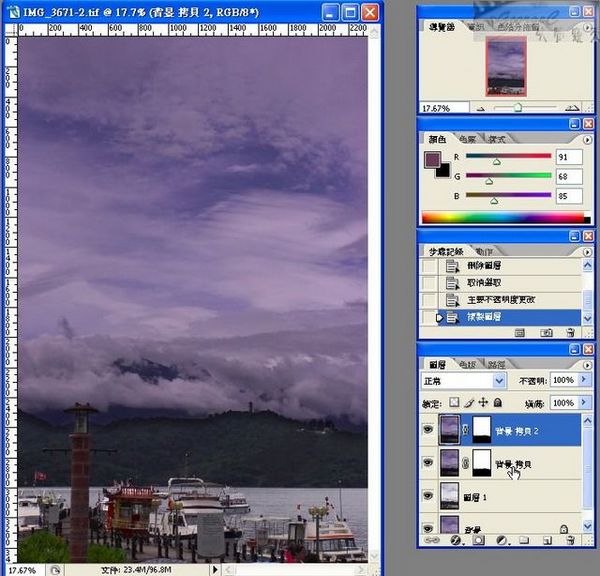This screenshot has width=600, height=576.
Task: Create new fill or adjustment layer icon
Action: click(x=502, y=540)
